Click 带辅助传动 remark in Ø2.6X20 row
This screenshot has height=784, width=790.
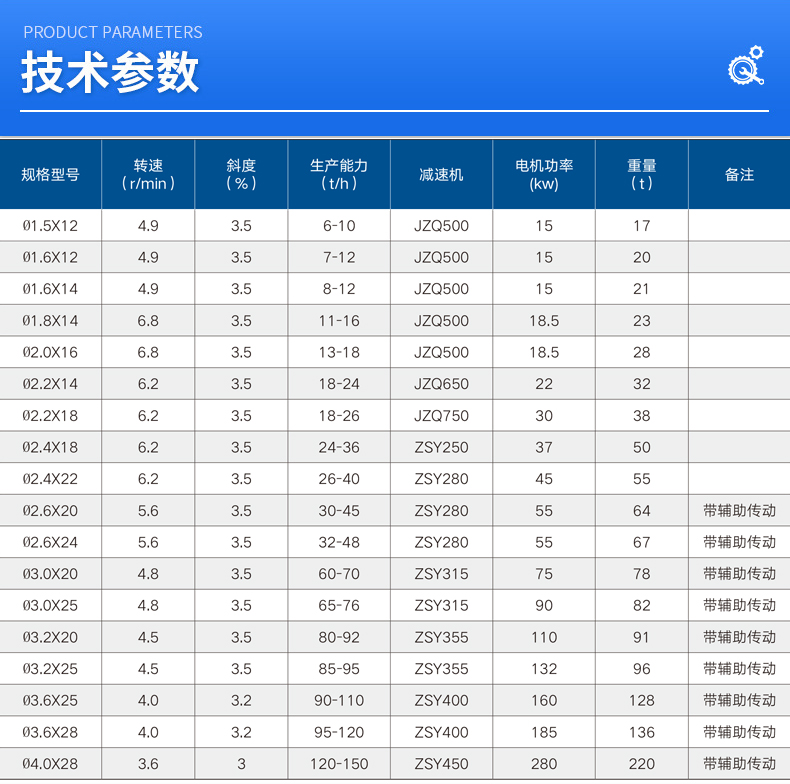[x=739, y=511]
